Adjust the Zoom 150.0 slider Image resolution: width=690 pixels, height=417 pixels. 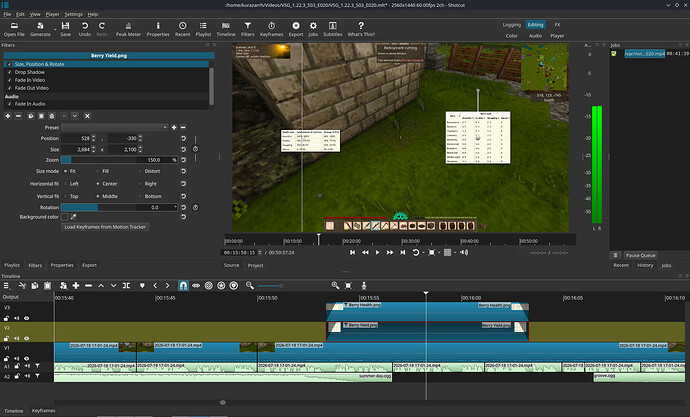(119, 160)
